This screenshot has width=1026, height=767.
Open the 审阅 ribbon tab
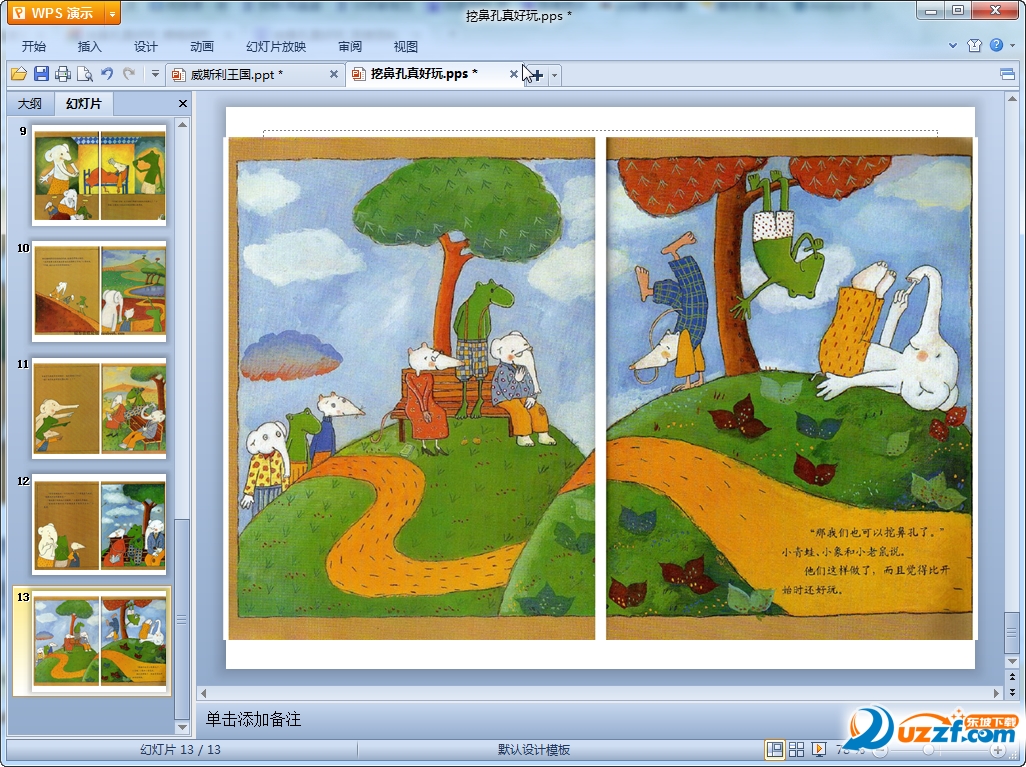click(x=350, y=46)
